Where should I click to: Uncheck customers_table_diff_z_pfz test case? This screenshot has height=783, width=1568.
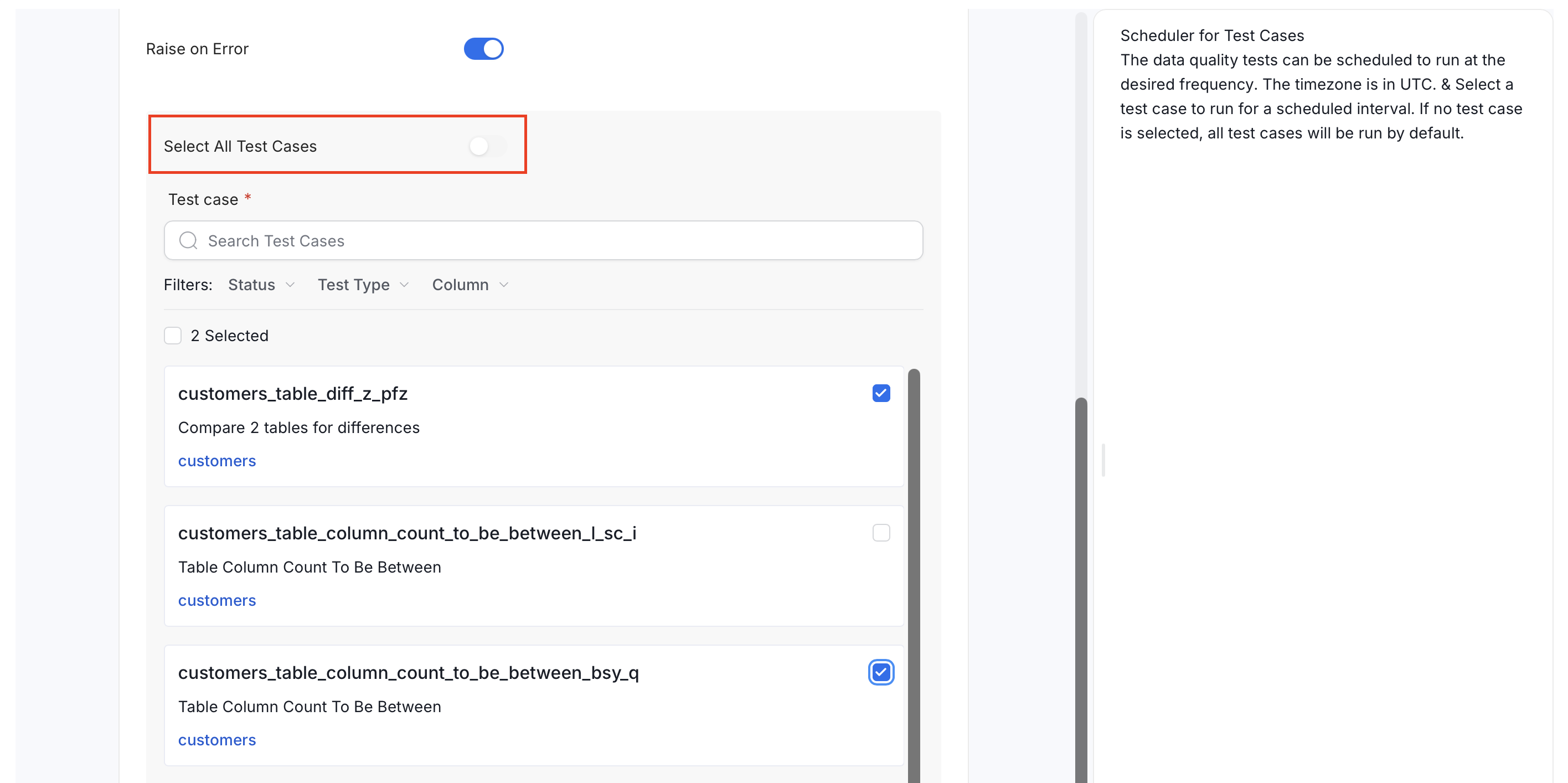click(881, 393)
